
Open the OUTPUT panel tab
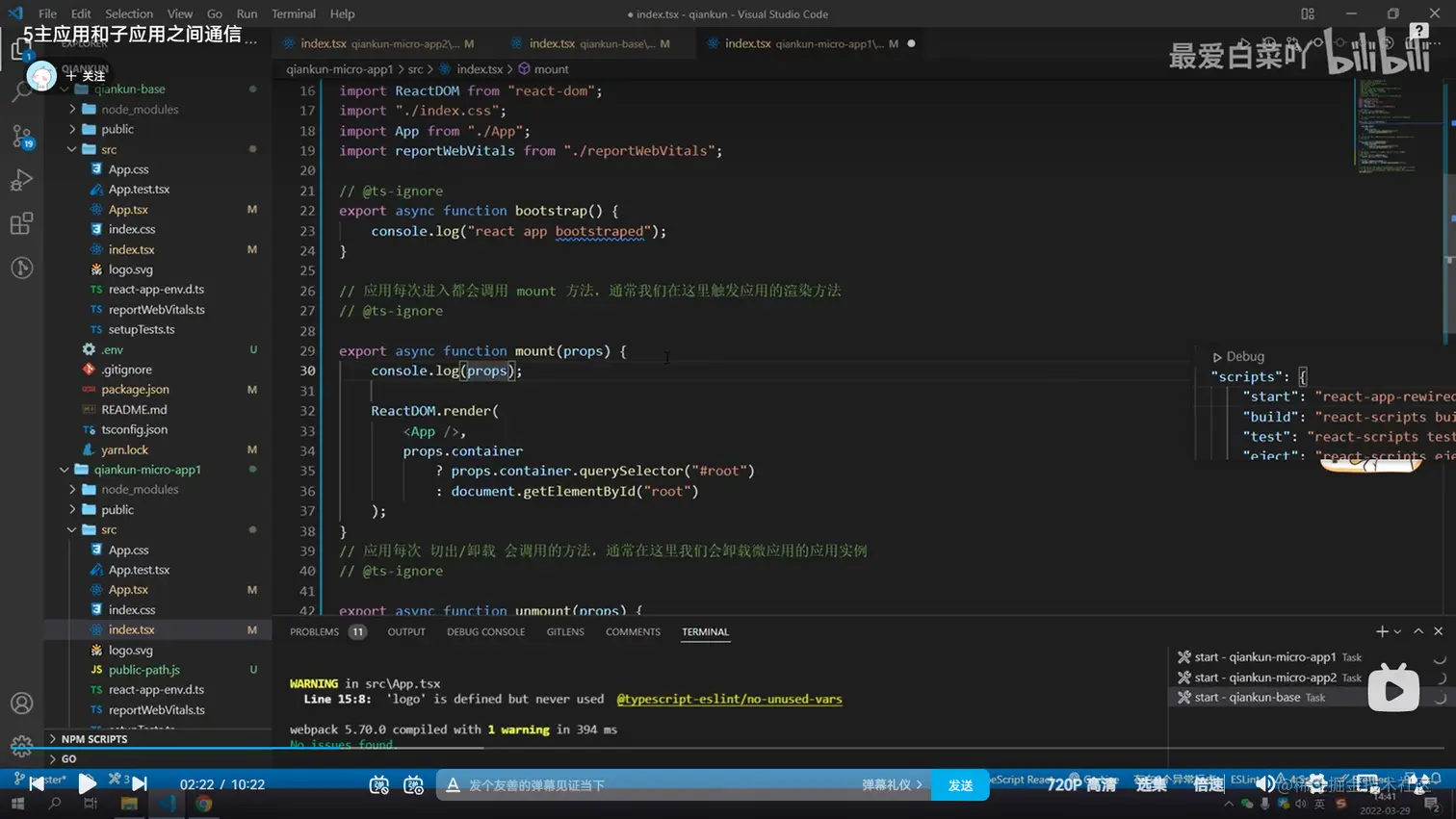[406, 632]
